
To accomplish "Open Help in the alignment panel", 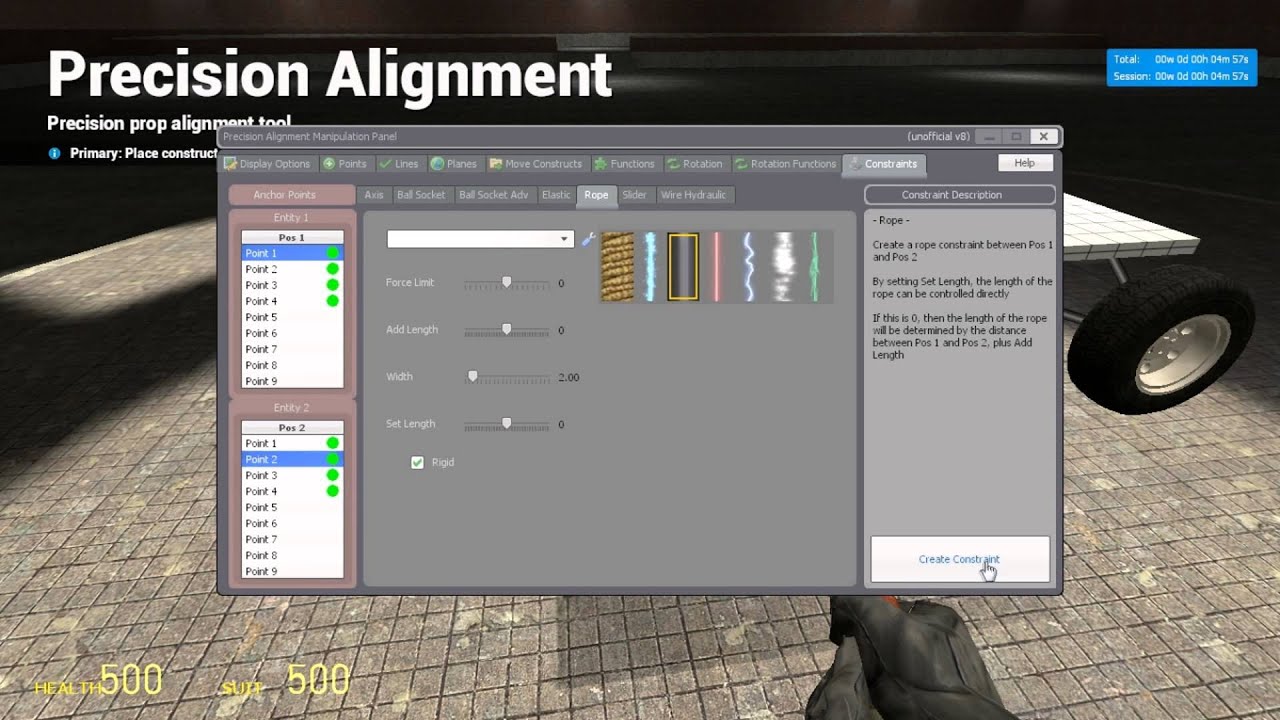I will coord(1025,163).
